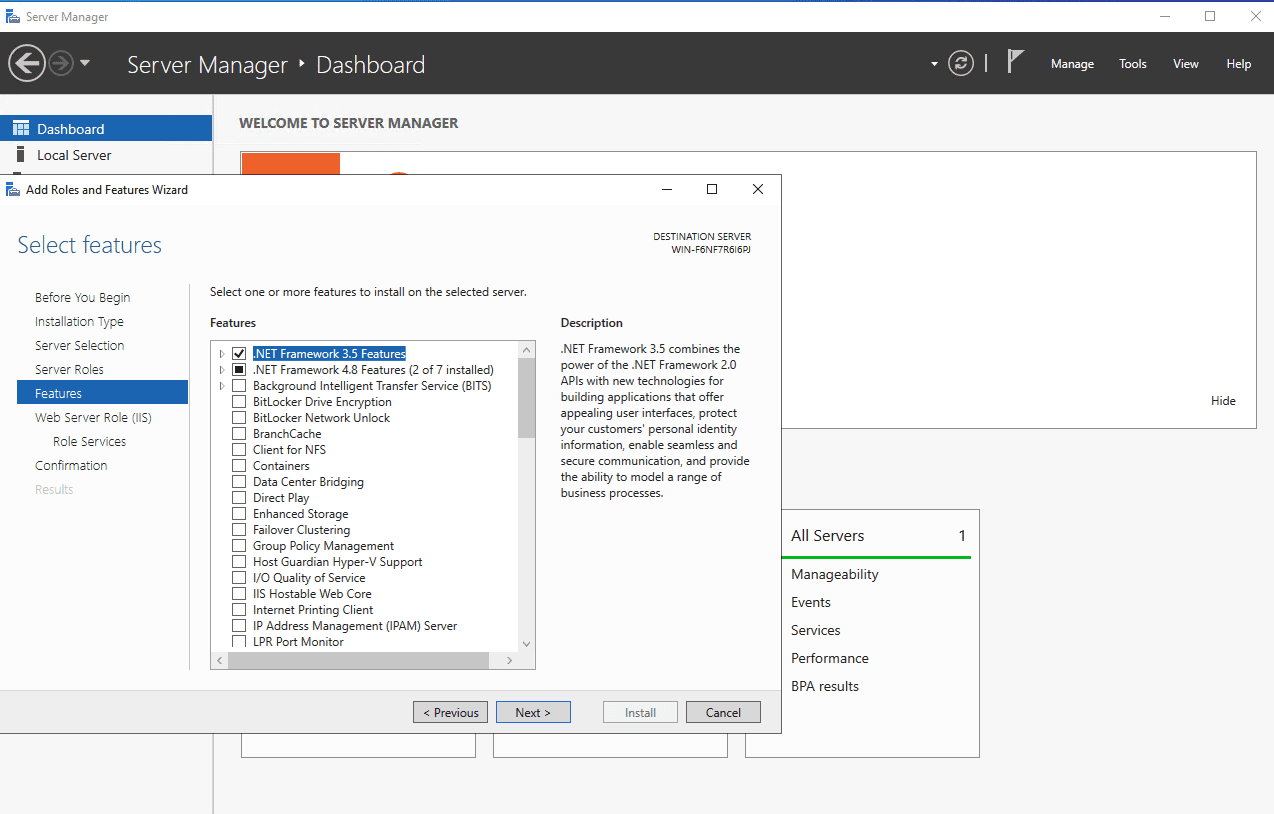Click the Add Roles wizard title icon
The width and height of the screenshot is (1274, 814).
[13, 189]
